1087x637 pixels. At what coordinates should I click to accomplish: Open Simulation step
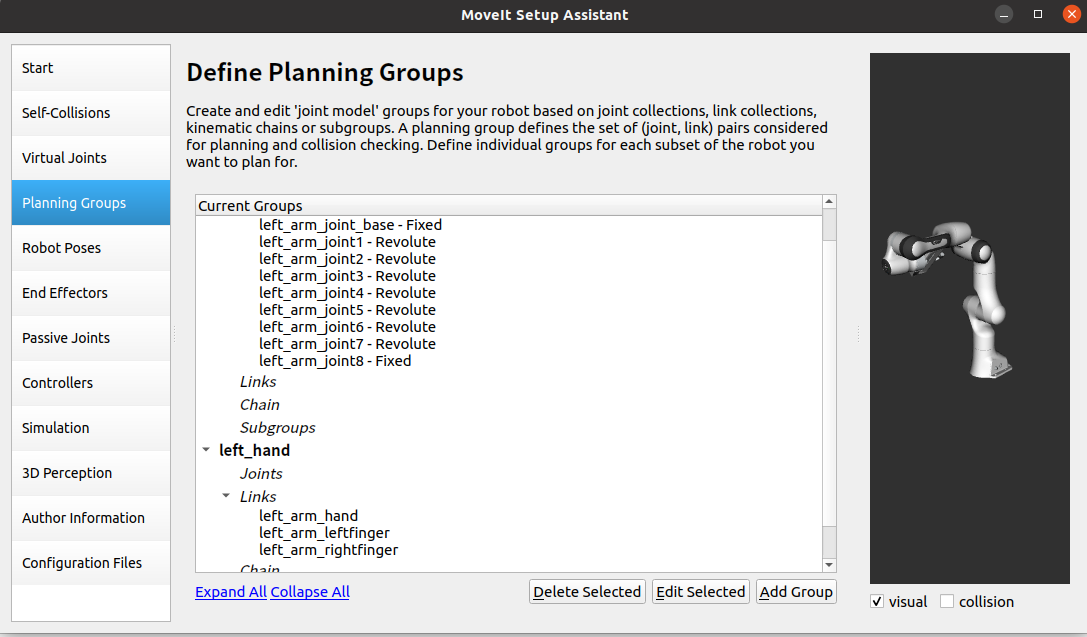[x=91, y=428]
